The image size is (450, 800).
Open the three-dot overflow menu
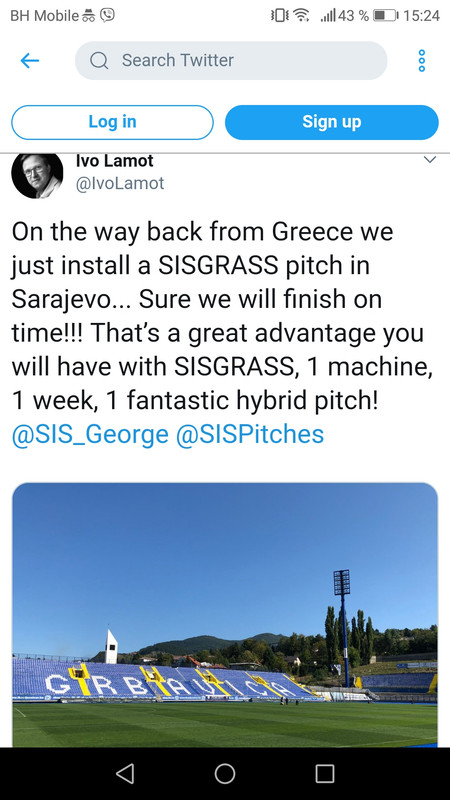pos(421,61)
